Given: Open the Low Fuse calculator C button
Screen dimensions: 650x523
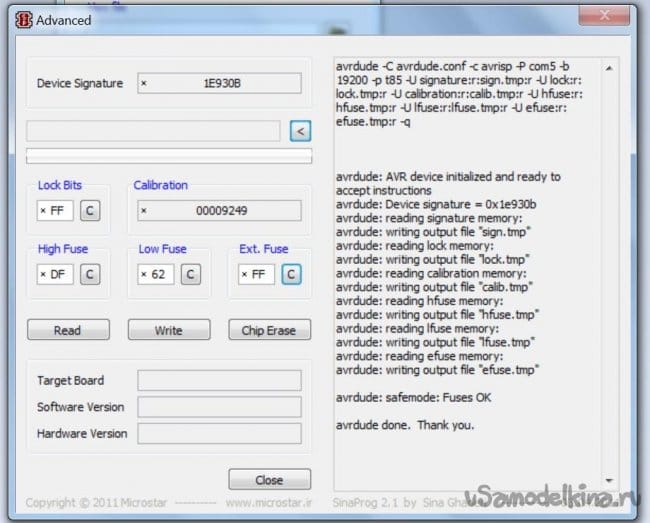Looking at the screenshot, I should click(189, 274).
